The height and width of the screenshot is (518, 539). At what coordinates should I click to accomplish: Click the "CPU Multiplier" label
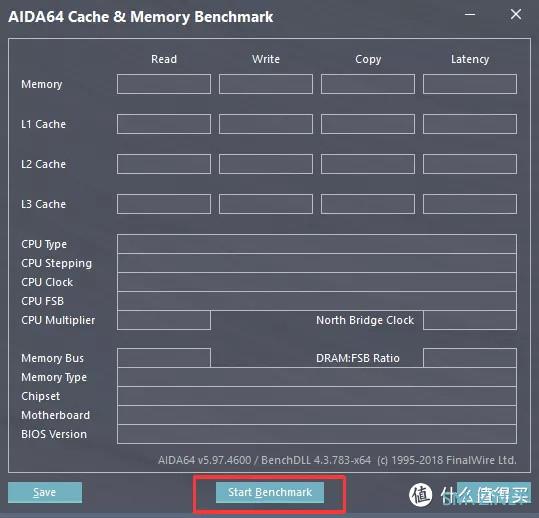coord(58,320)
